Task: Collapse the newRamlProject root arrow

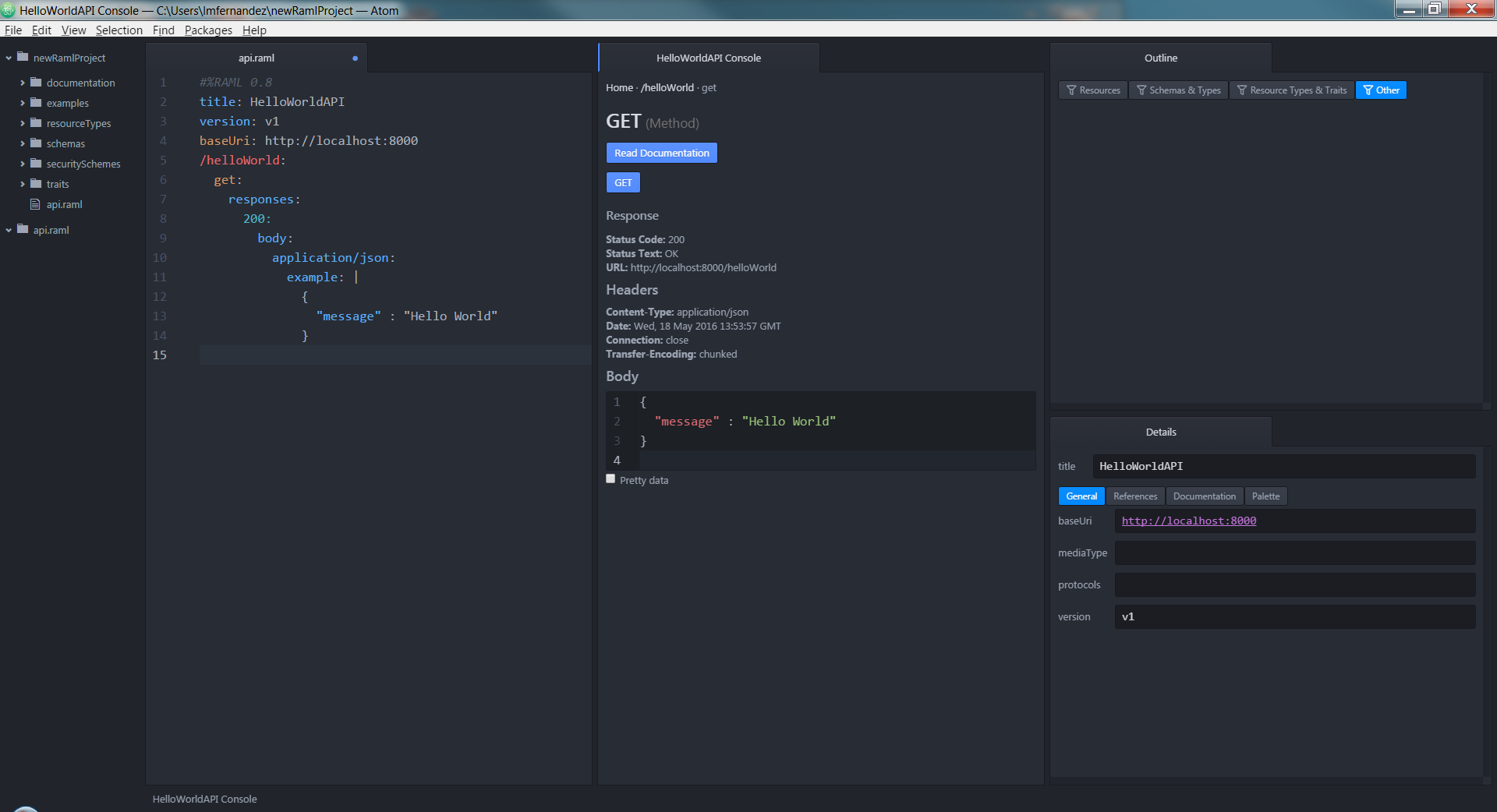Action: pos(9,58)
